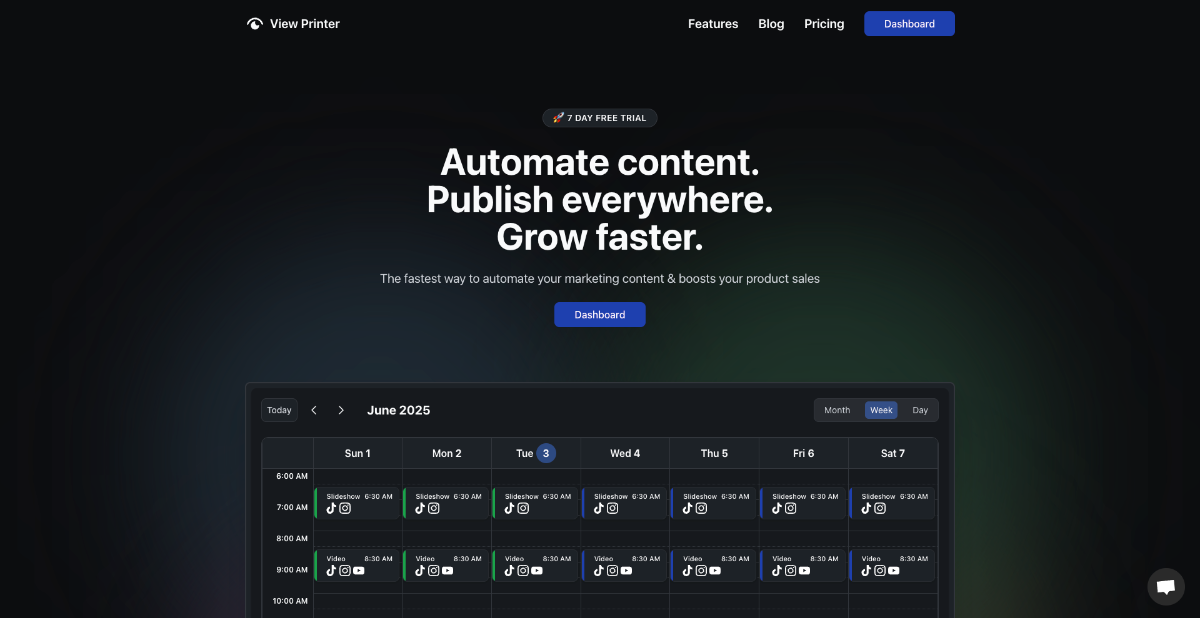Switch calendar to Month view
This screenshot has width=1200, height=618.
pos(837,410)
